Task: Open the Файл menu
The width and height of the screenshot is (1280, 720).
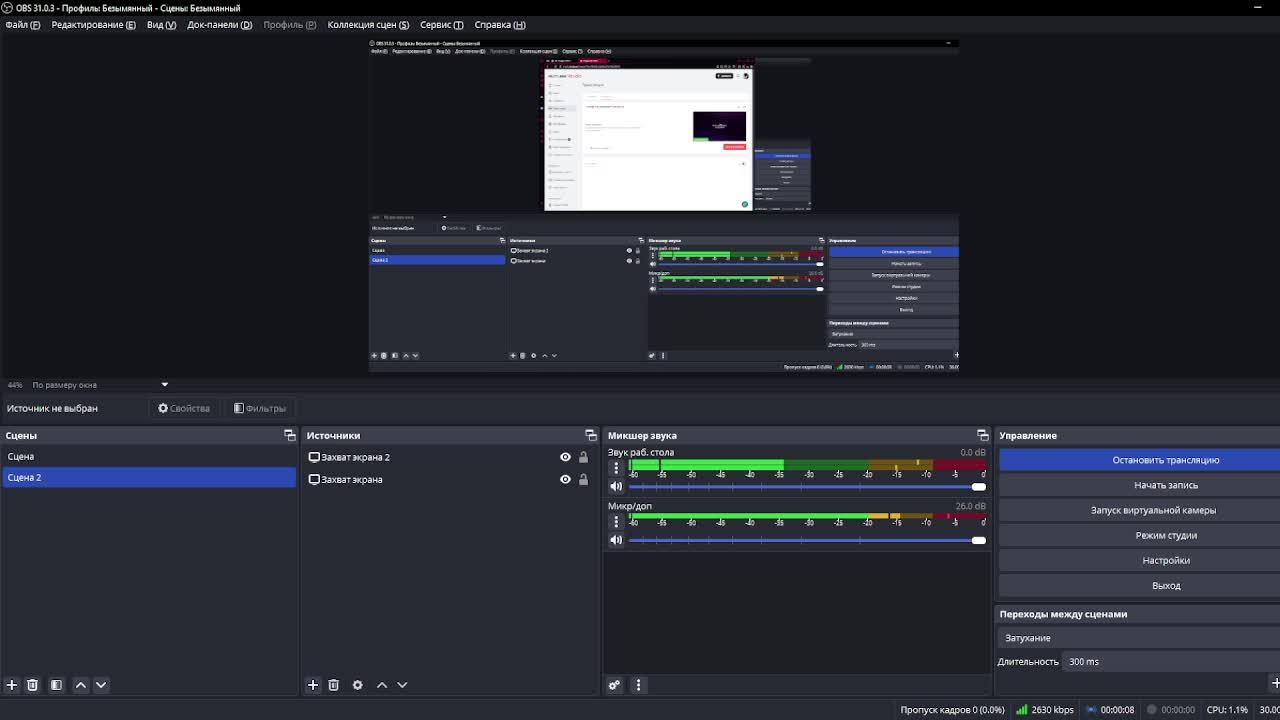Action: click(22, 24)
